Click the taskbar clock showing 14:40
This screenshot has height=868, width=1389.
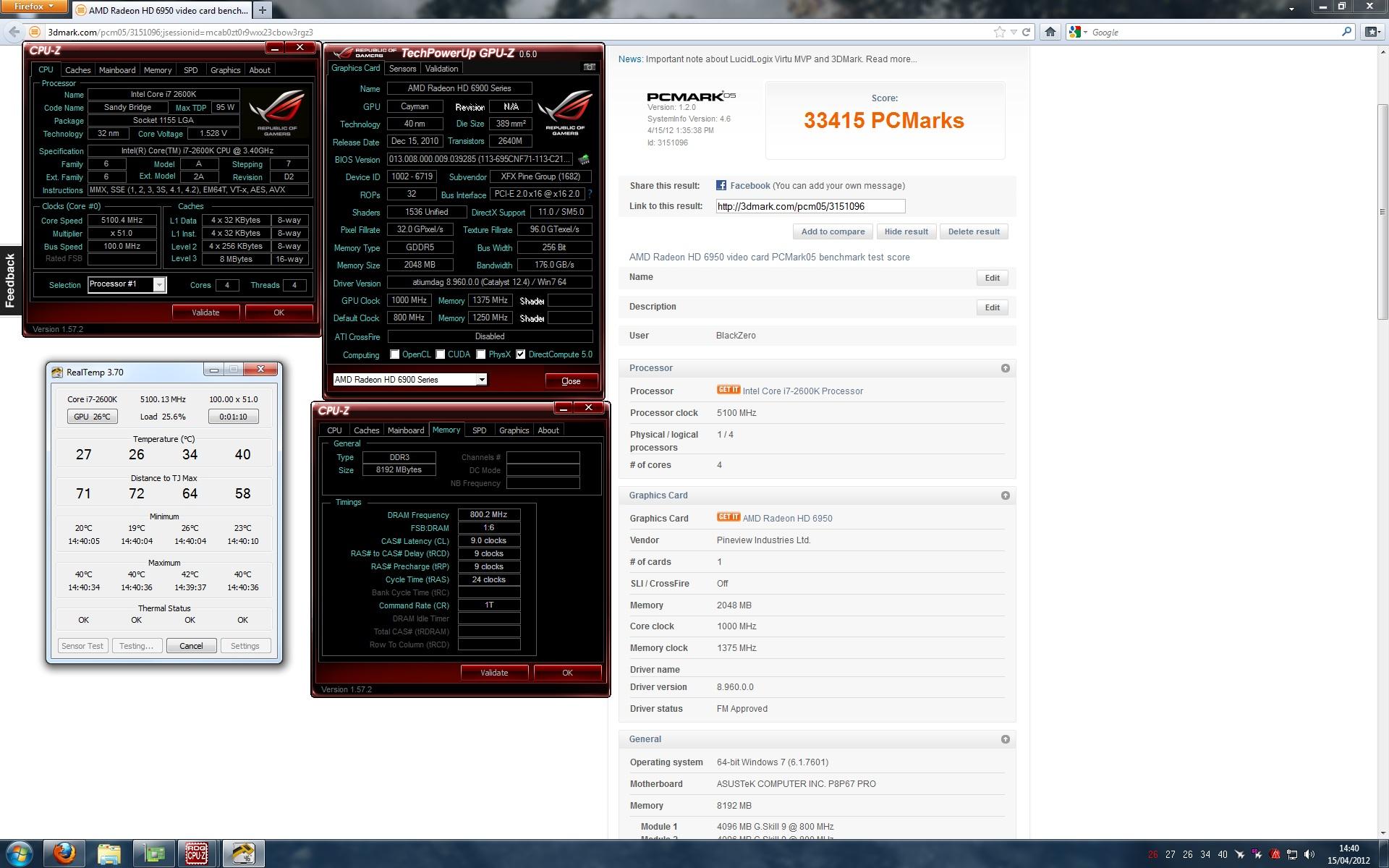click(x=1348, y=854)
